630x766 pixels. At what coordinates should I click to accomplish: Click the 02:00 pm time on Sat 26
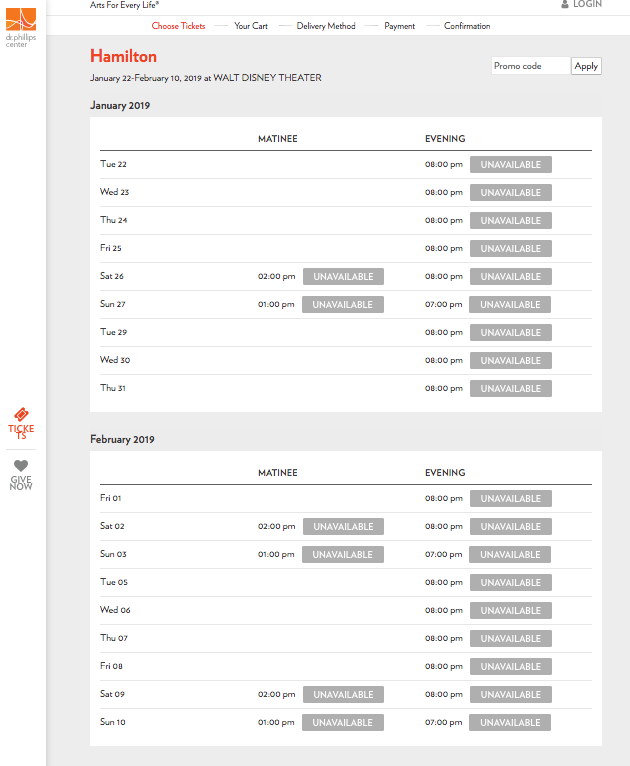click(x=277, y=277)
